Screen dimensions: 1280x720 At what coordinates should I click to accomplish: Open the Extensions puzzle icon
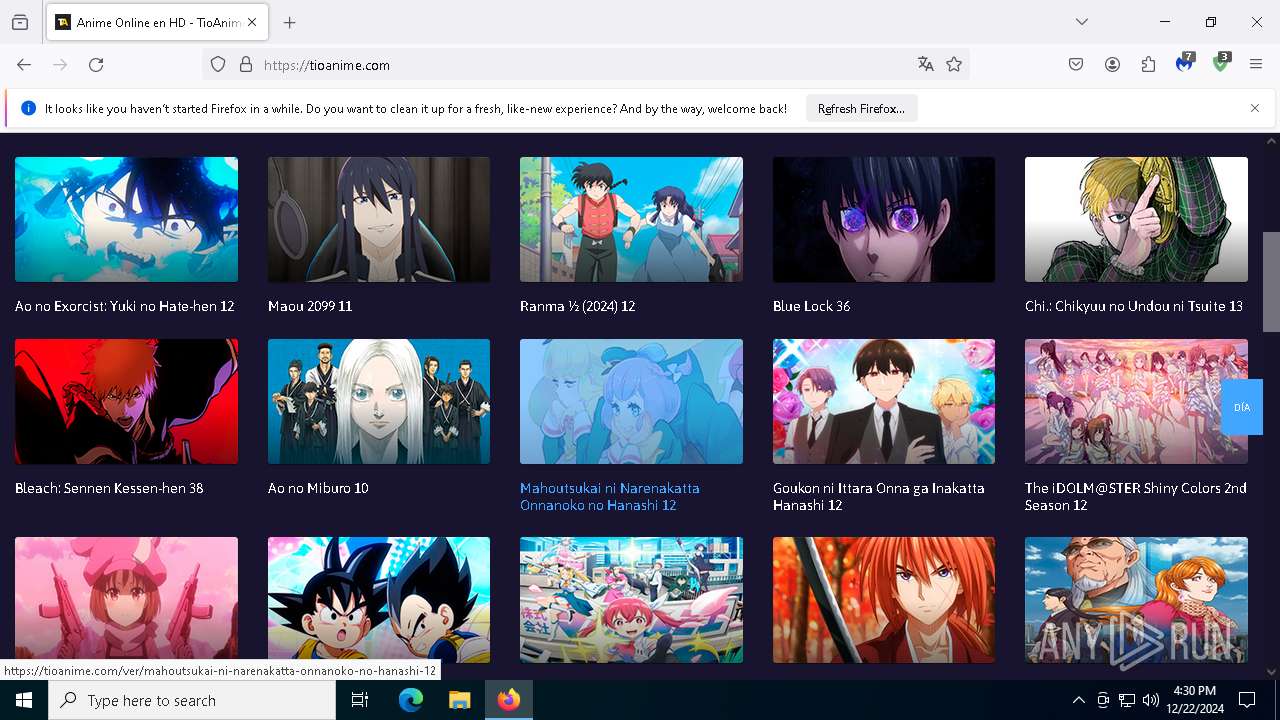pyautogui.click(x=1148, y=65)
